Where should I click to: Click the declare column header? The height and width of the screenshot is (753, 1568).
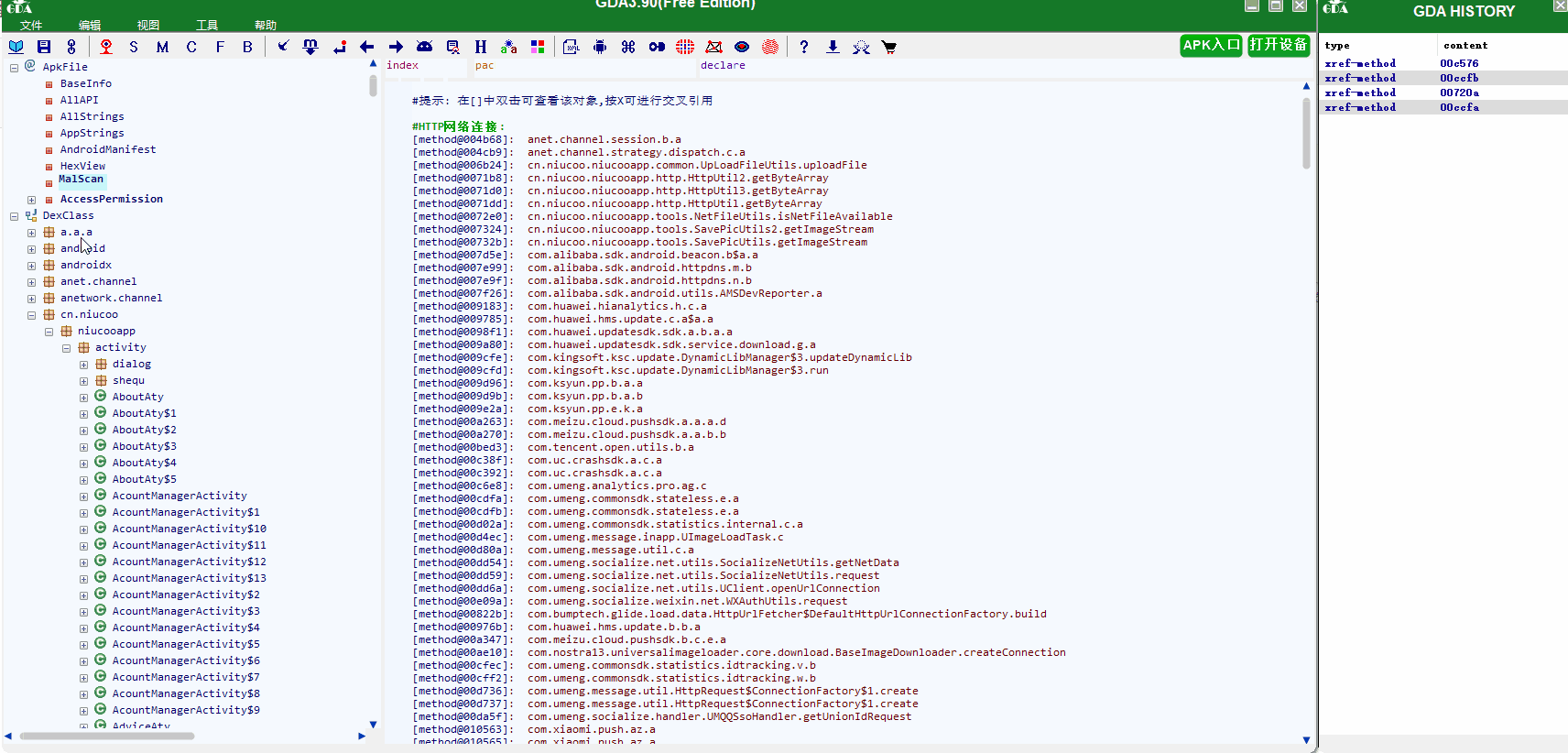pyautogui.click(x=723, y=65)
